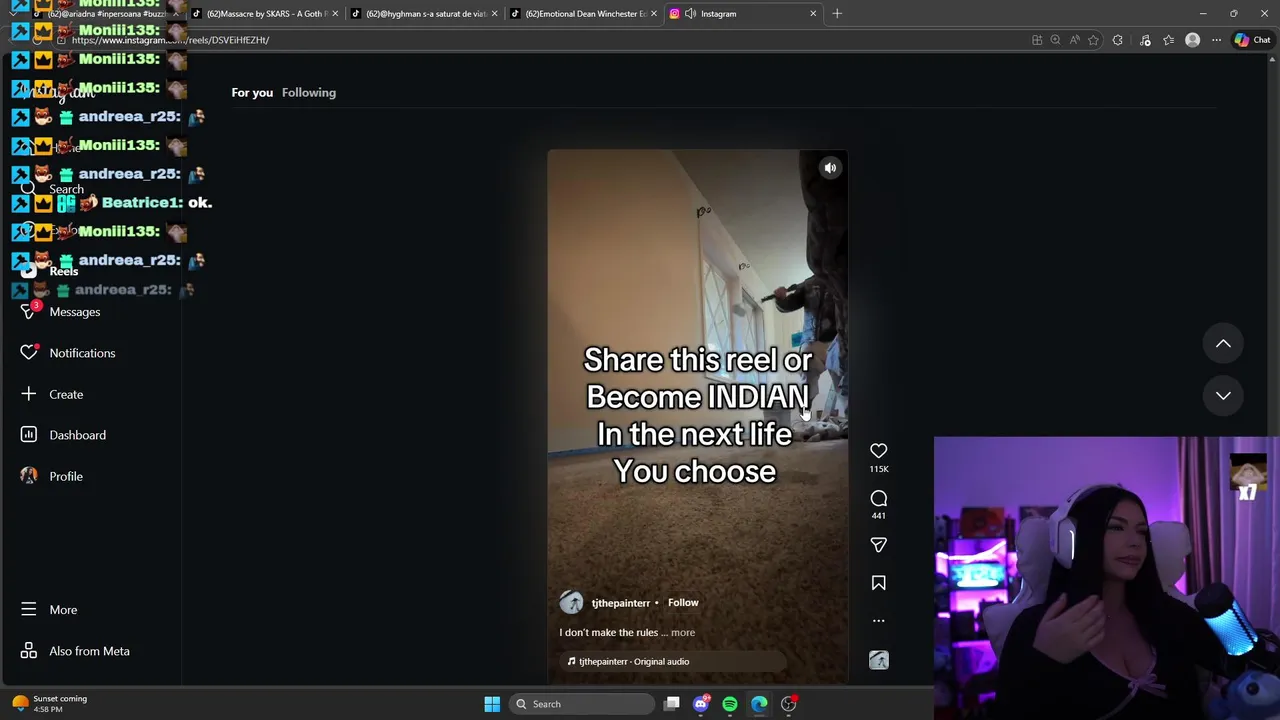Open the app/split icon in address bar
This screenshot has height=720, width=1280.
coord(1037,40)
